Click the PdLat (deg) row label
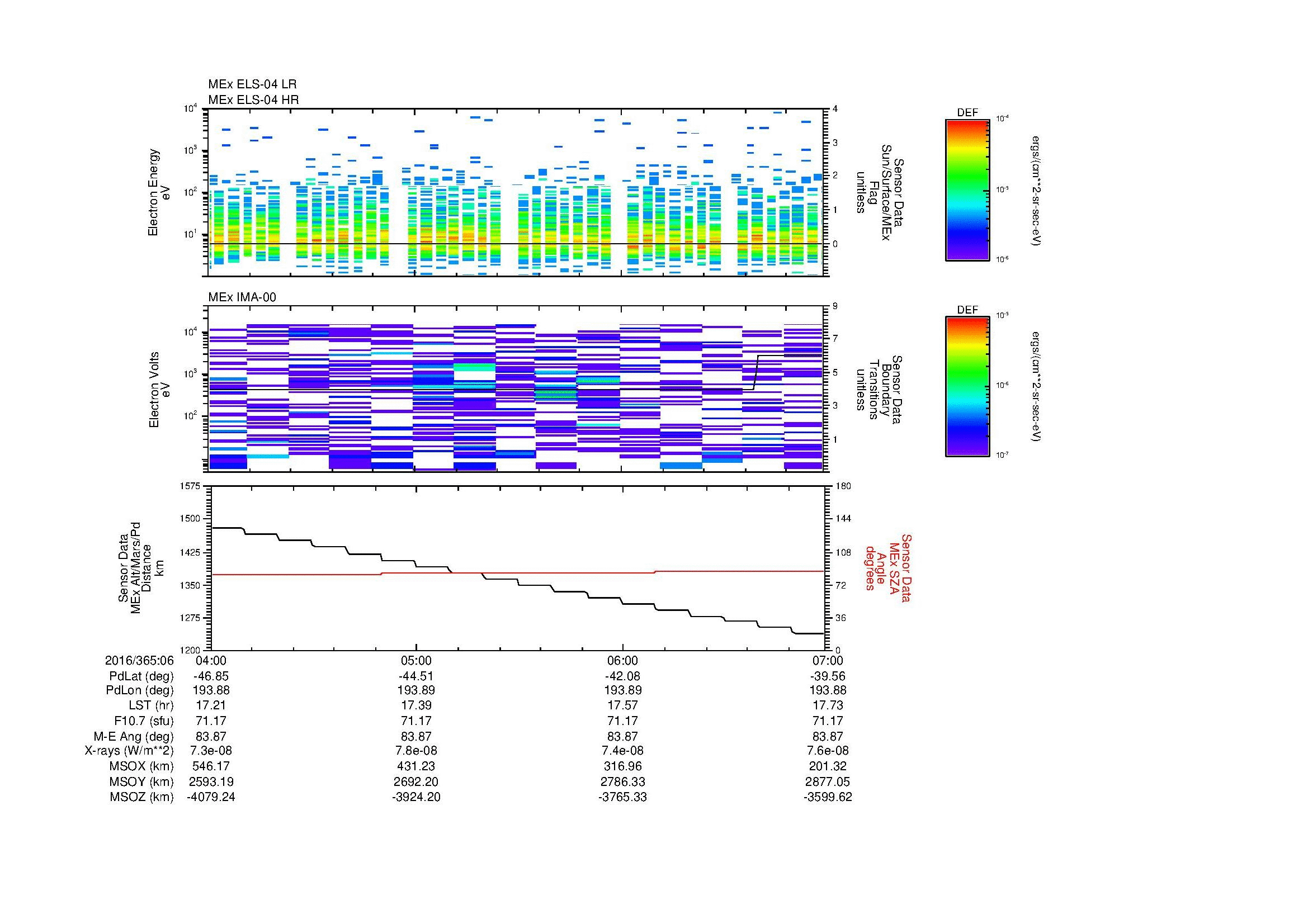The image size is (1308, 924). pos(141,676)
